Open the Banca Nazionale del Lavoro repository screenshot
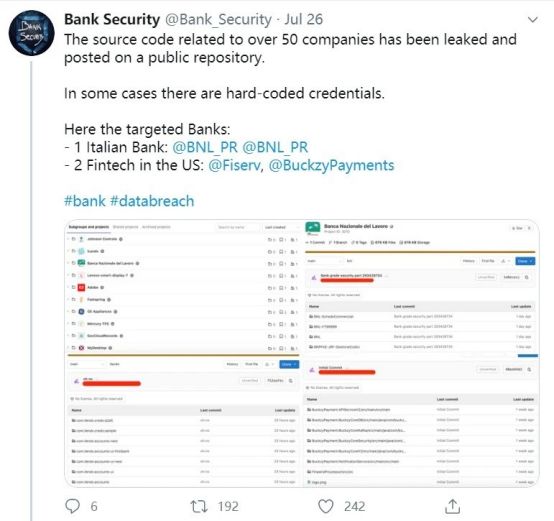Viewport: 554px width, 521px height. (421, 289)
